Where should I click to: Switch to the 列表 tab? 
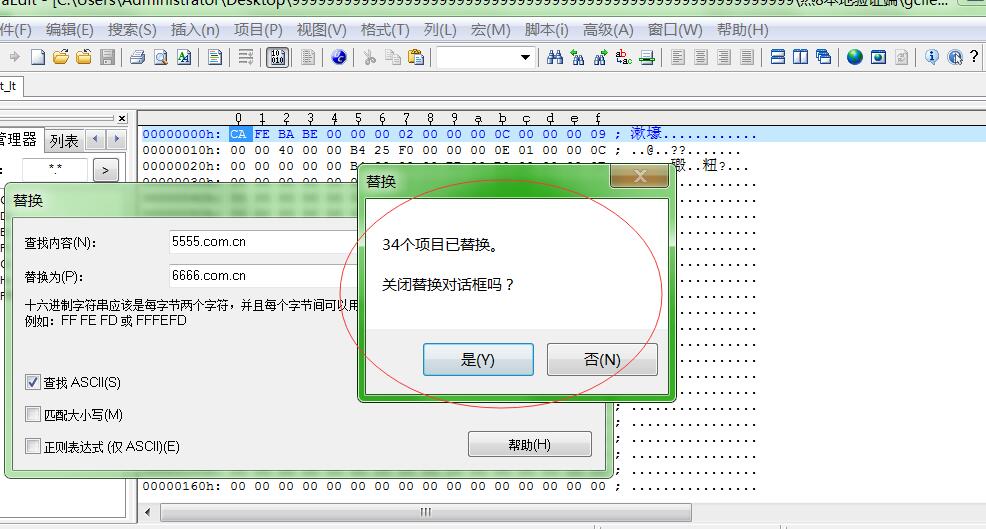point(64,141)
